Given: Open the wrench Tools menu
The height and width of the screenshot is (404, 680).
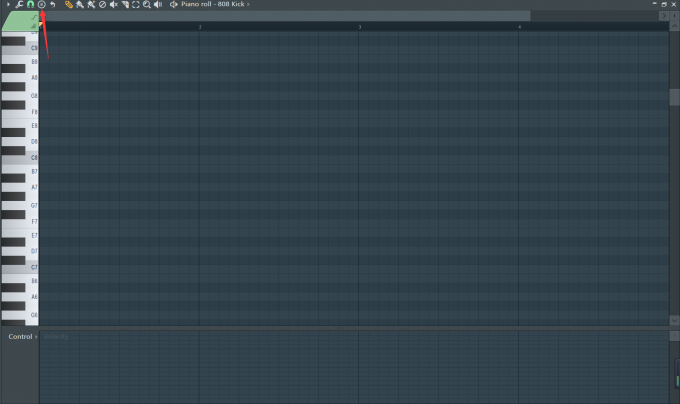Looking at the screenshot, I should (19, 4).
